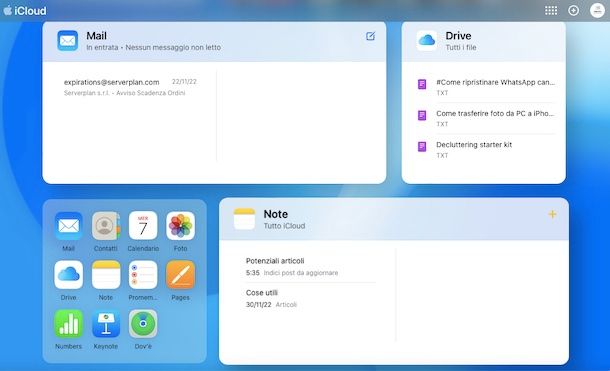This screenshot has width=610, height=371.
Task: Open the Mail widget envelope icon
Action: point(68,40)
